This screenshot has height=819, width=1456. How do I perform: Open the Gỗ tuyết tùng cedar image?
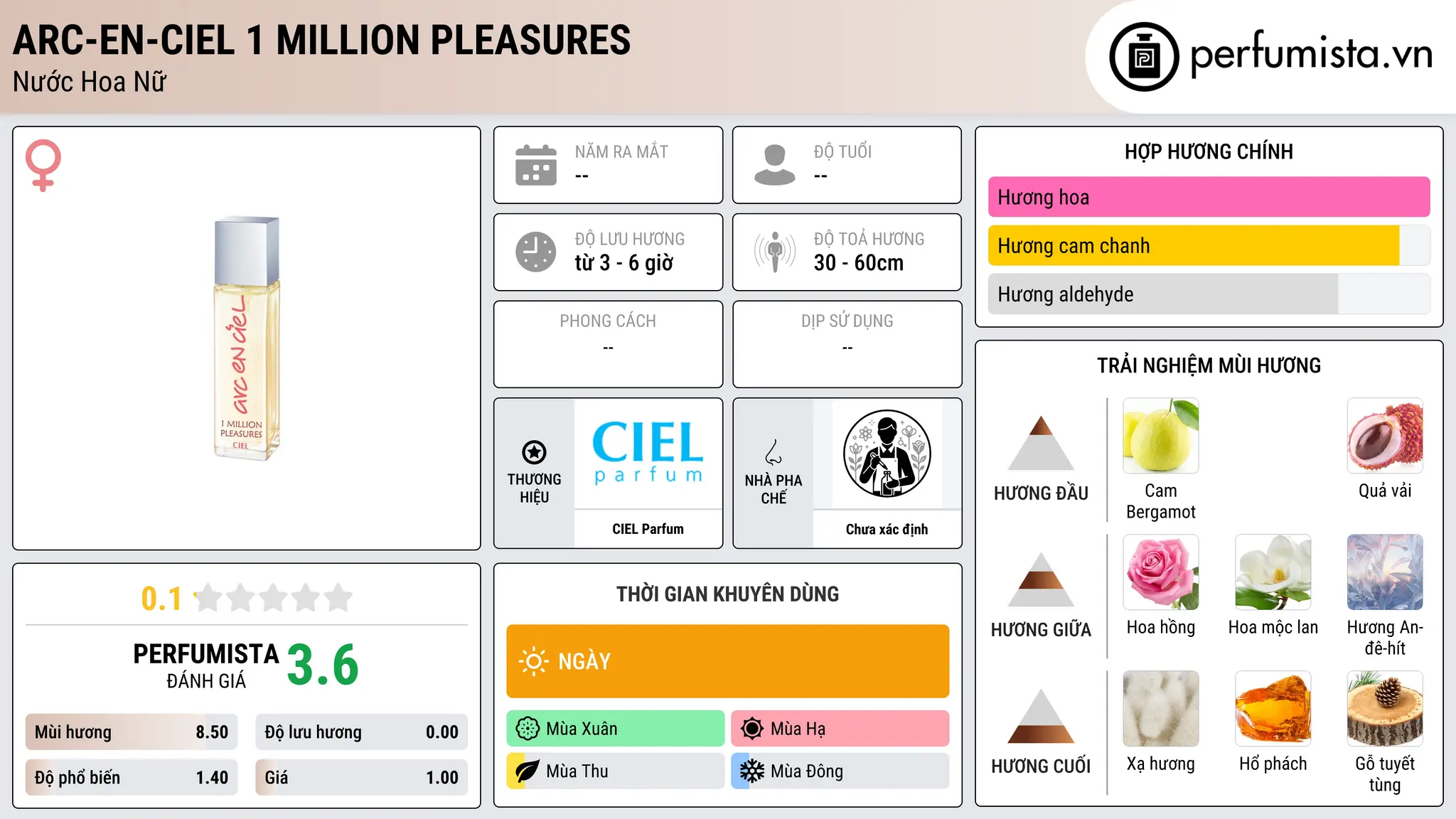click(1385, 709)
